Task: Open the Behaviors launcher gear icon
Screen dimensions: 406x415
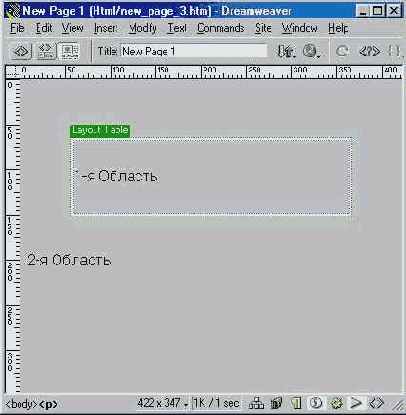Action: tap(336, 404)
